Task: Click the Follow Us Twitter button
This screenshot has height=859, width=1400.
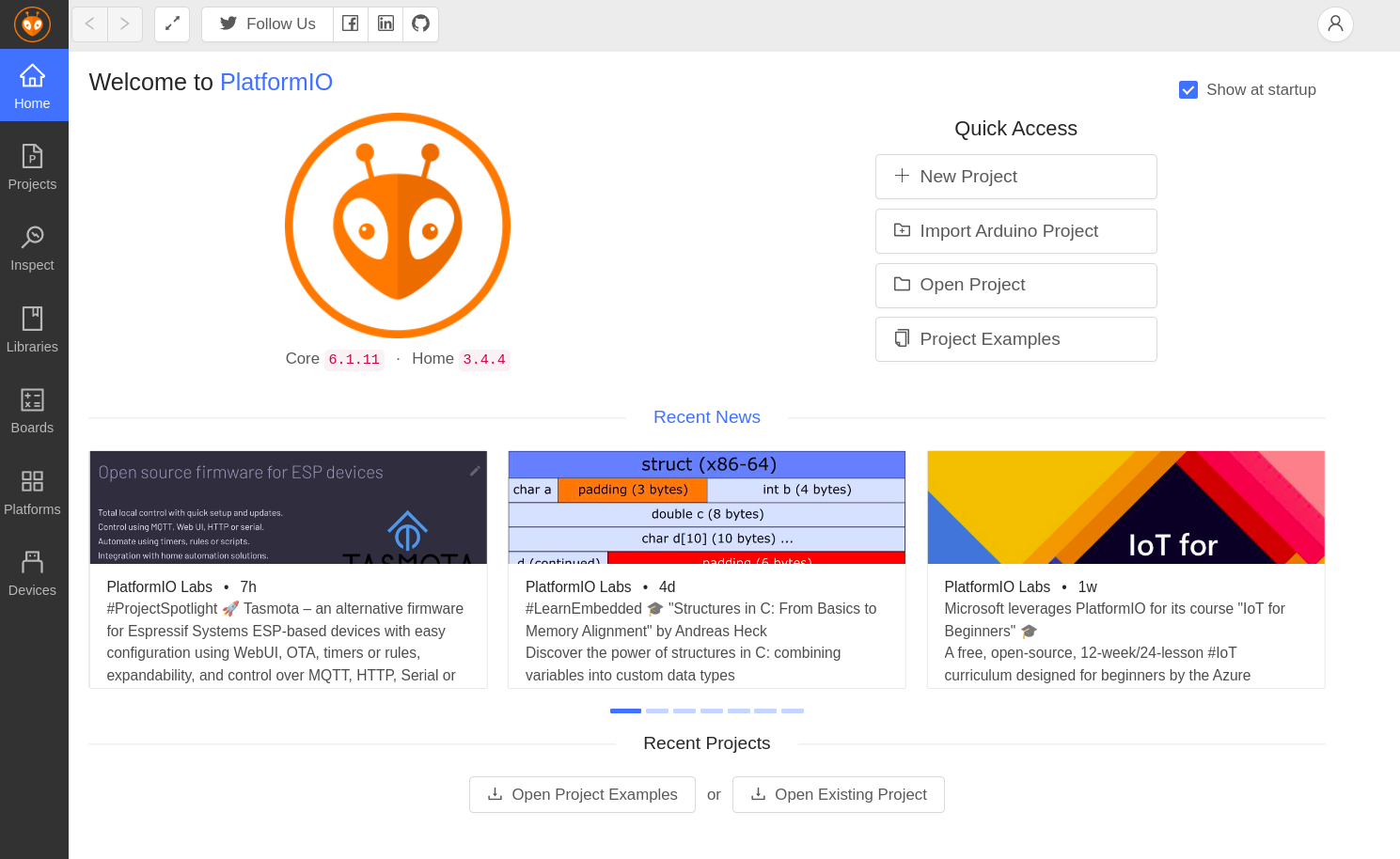Action: pyautogui.click(x=268, y=24)
